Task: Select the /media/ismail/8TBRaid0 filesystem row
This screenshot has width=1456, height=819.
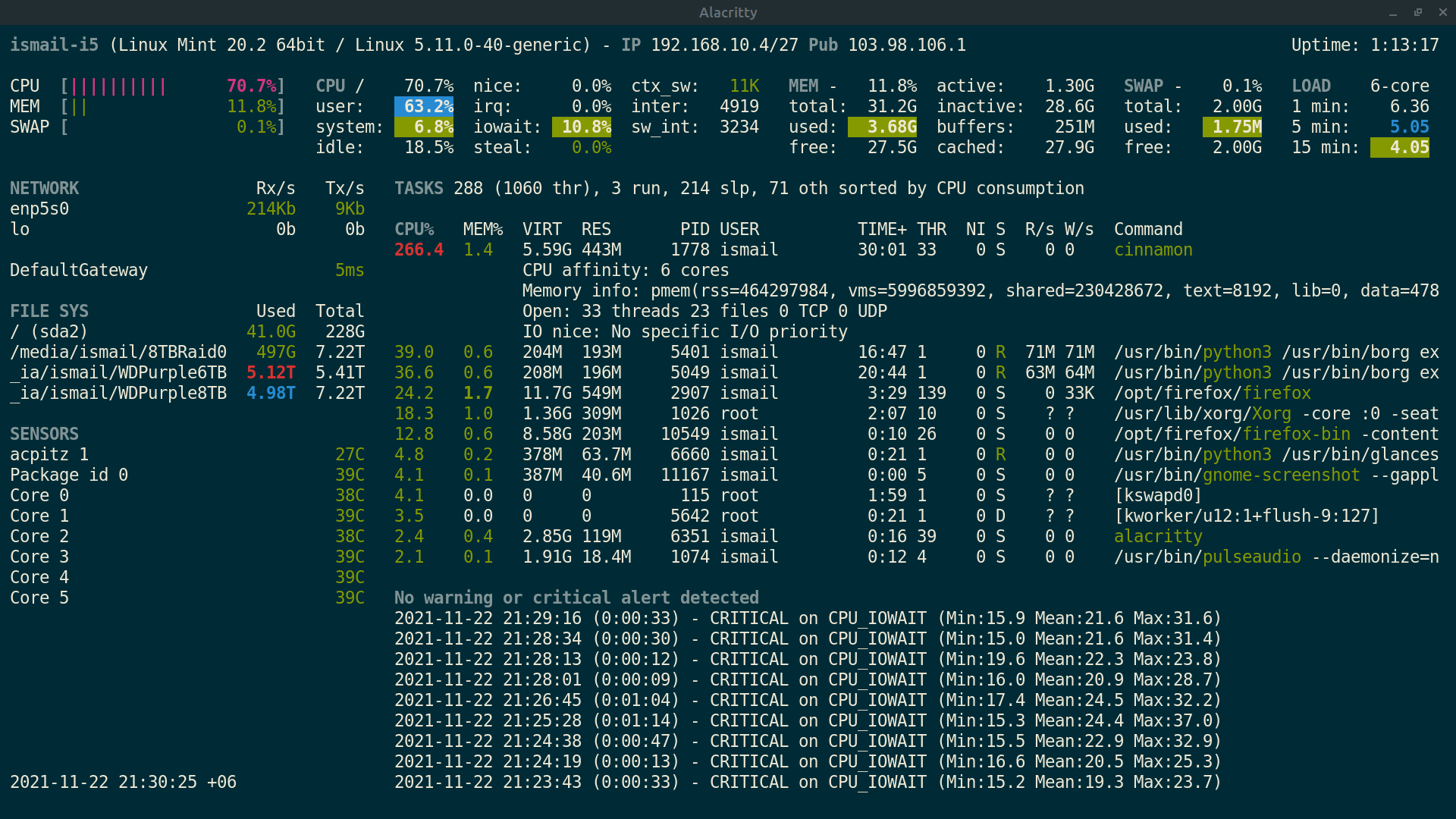Action: coord(187,353)
